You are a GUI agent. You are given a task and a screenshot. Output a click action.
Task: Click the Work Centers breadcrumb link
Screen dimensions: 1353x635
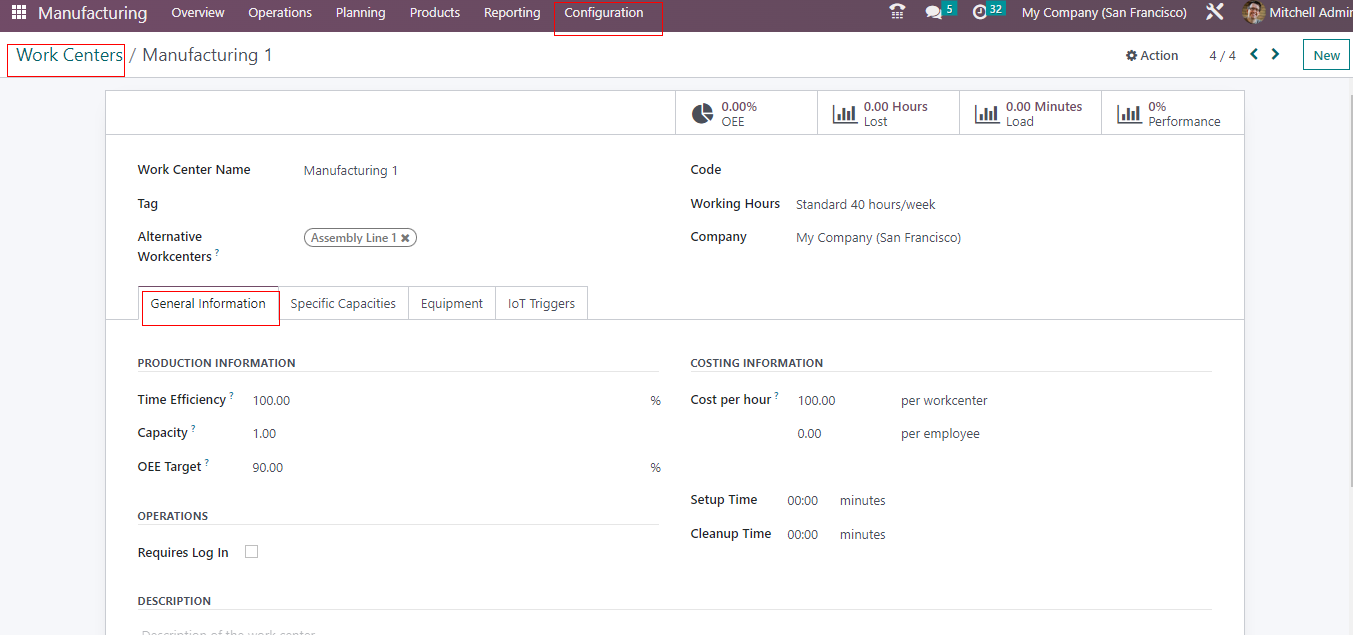[x=69, y=56]
